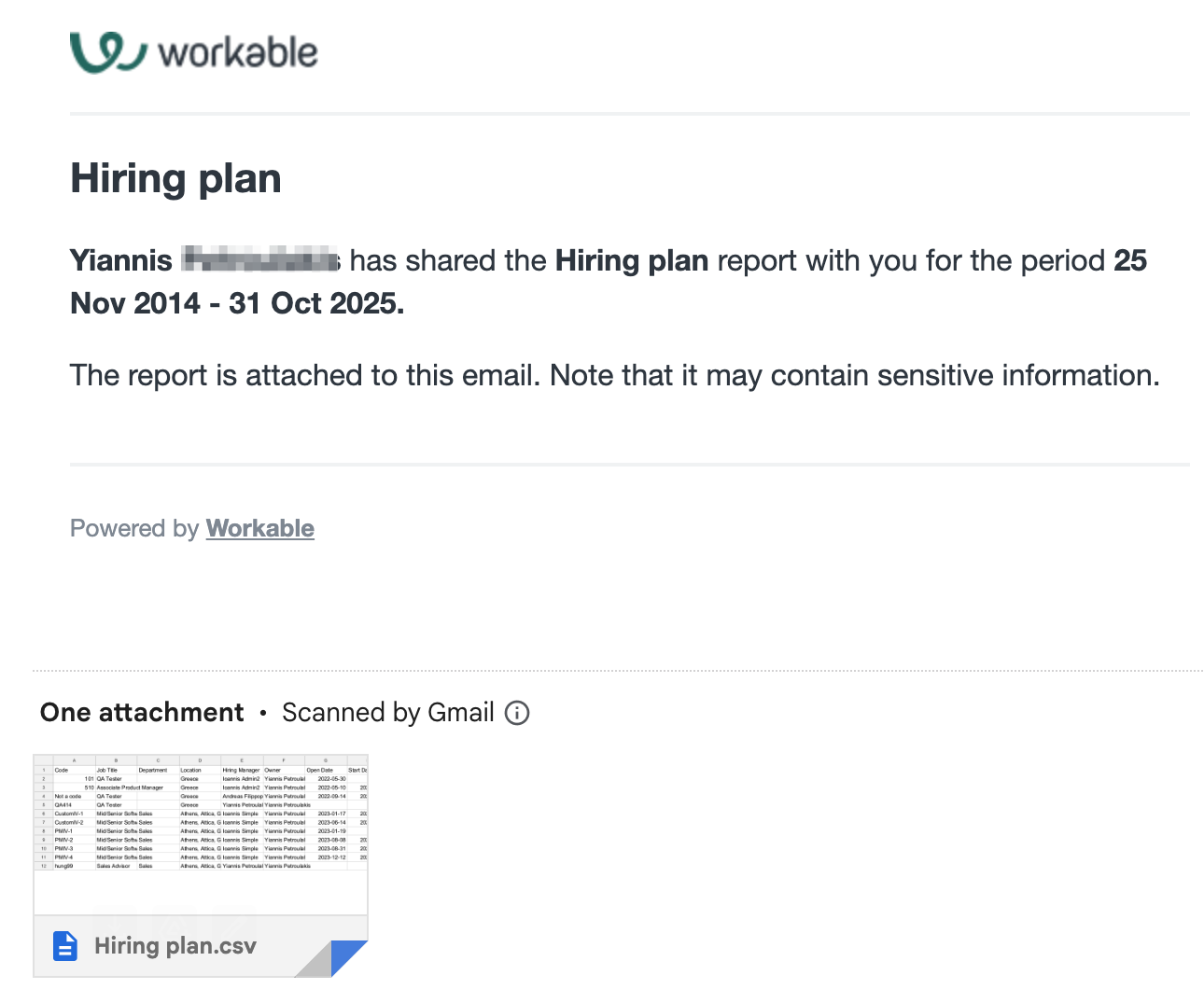Image resolution: width=1204 pixels, height=989 pixels.
Task: Click the blue folded corner of the attachment card
Action: tap(349, 958)
